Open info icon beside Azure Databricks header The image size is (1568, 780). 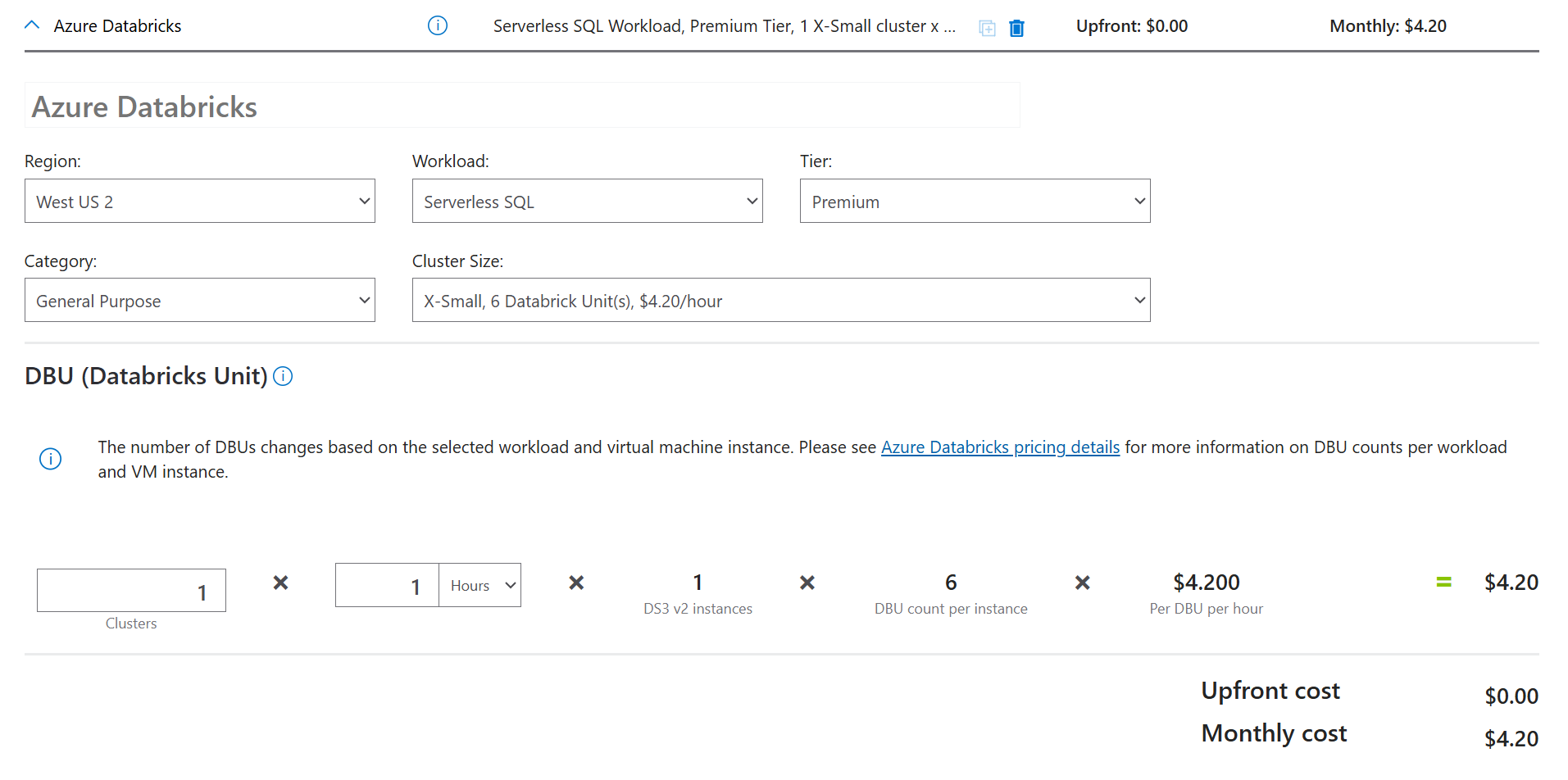pyautogui.click(x=438, y=26)
